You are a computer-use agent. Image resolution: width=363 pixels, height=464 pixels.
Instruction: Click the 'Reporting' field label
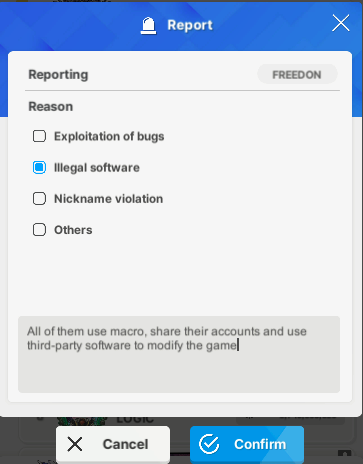pyautogui.click(x=58, y=75)
